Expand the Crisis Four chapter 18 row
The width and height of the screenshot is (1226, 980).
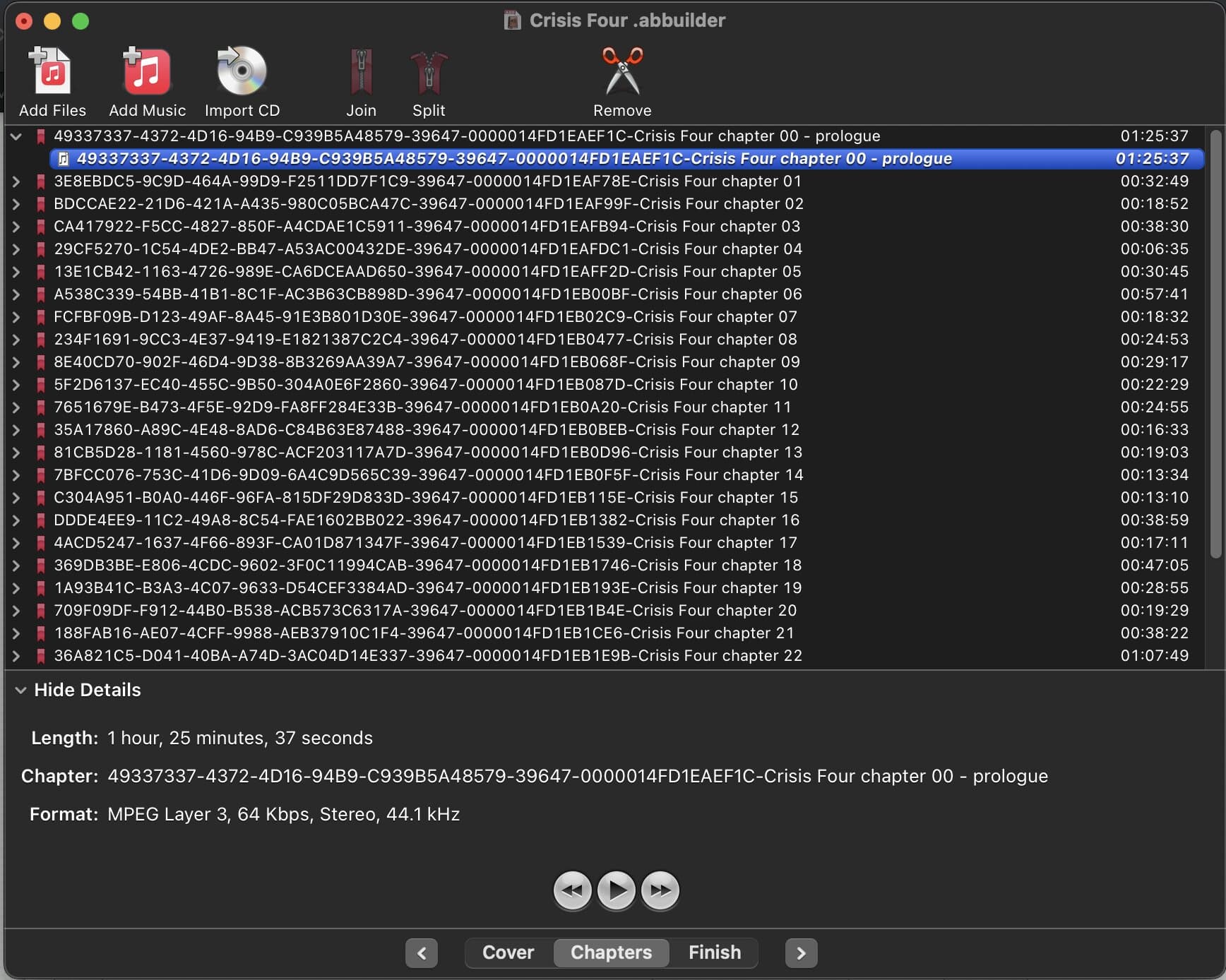click(16, 566)
